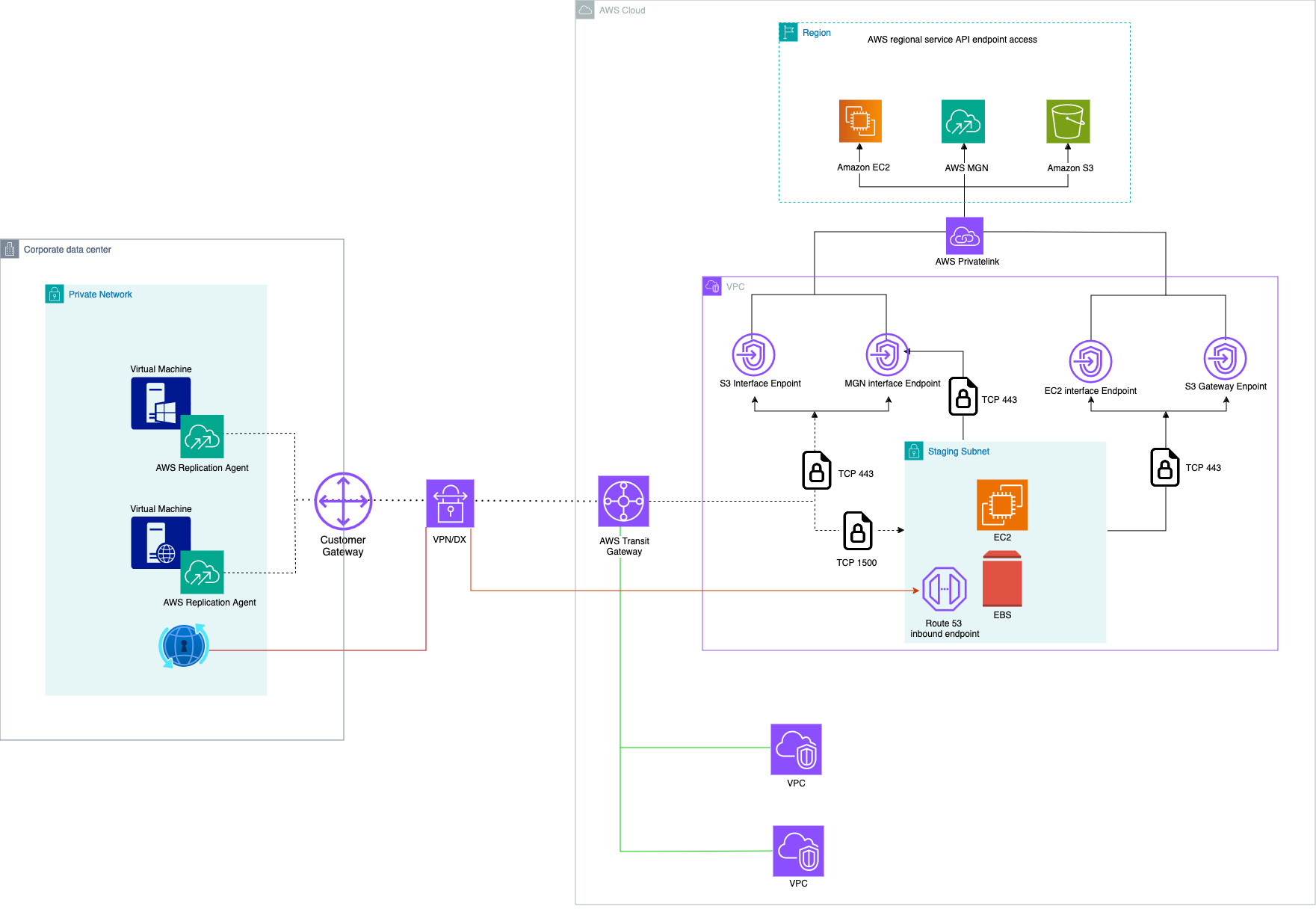Click the AWS Cloud group icon
Screen dimensions: 1316x921
585,10
